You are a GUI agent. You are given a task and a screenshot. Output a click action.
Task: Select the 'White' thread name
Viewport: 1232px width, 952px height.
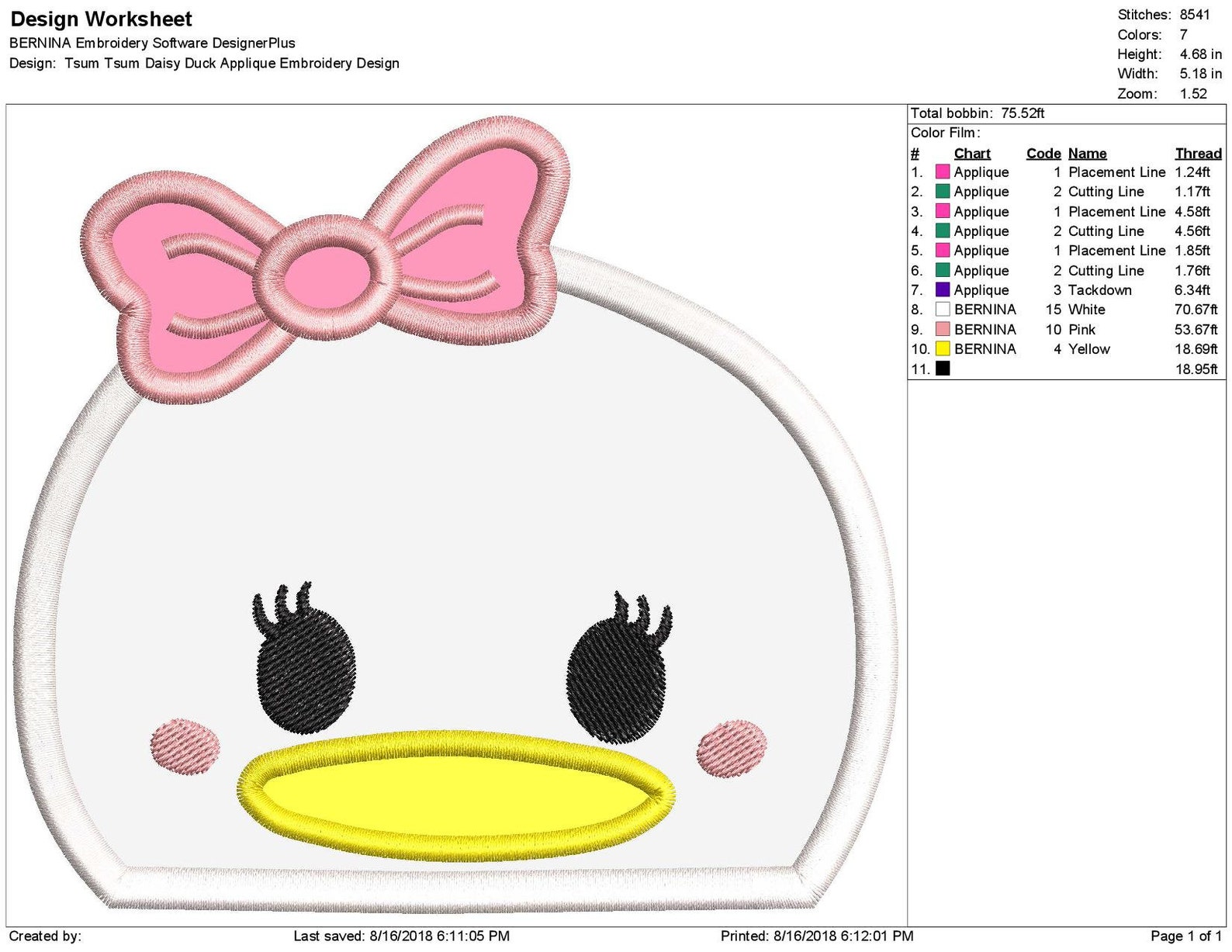click(x=1087, y=310)
